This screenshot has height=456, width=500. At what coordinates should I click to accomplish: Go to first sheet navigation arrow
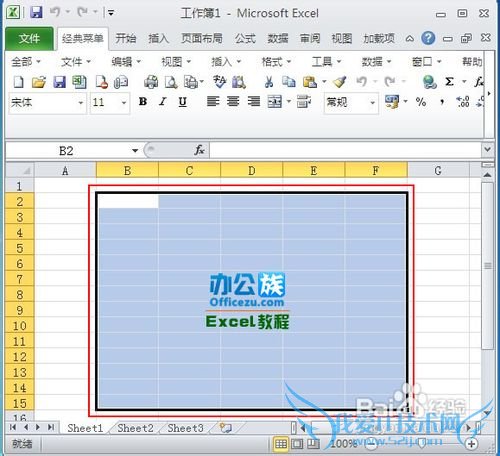click(13, 427)
